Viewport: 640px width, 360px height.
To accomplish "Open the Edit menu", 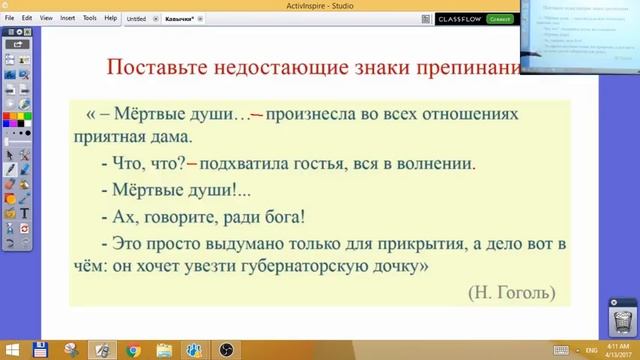I will (x=27, y=18).
